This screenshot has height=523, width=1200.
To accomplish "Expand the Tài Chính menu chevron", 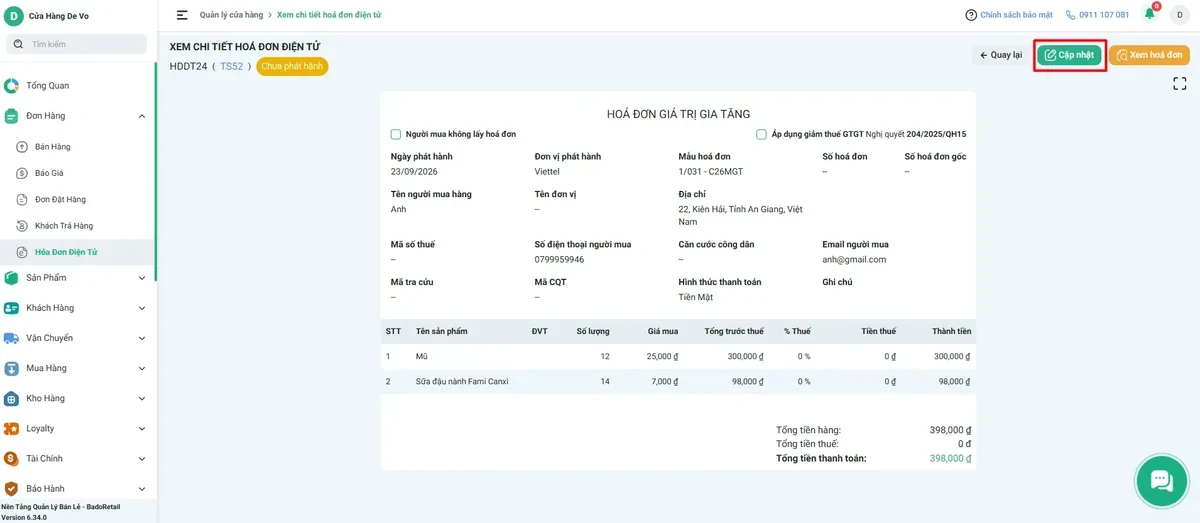I will [x=142, y=458].
